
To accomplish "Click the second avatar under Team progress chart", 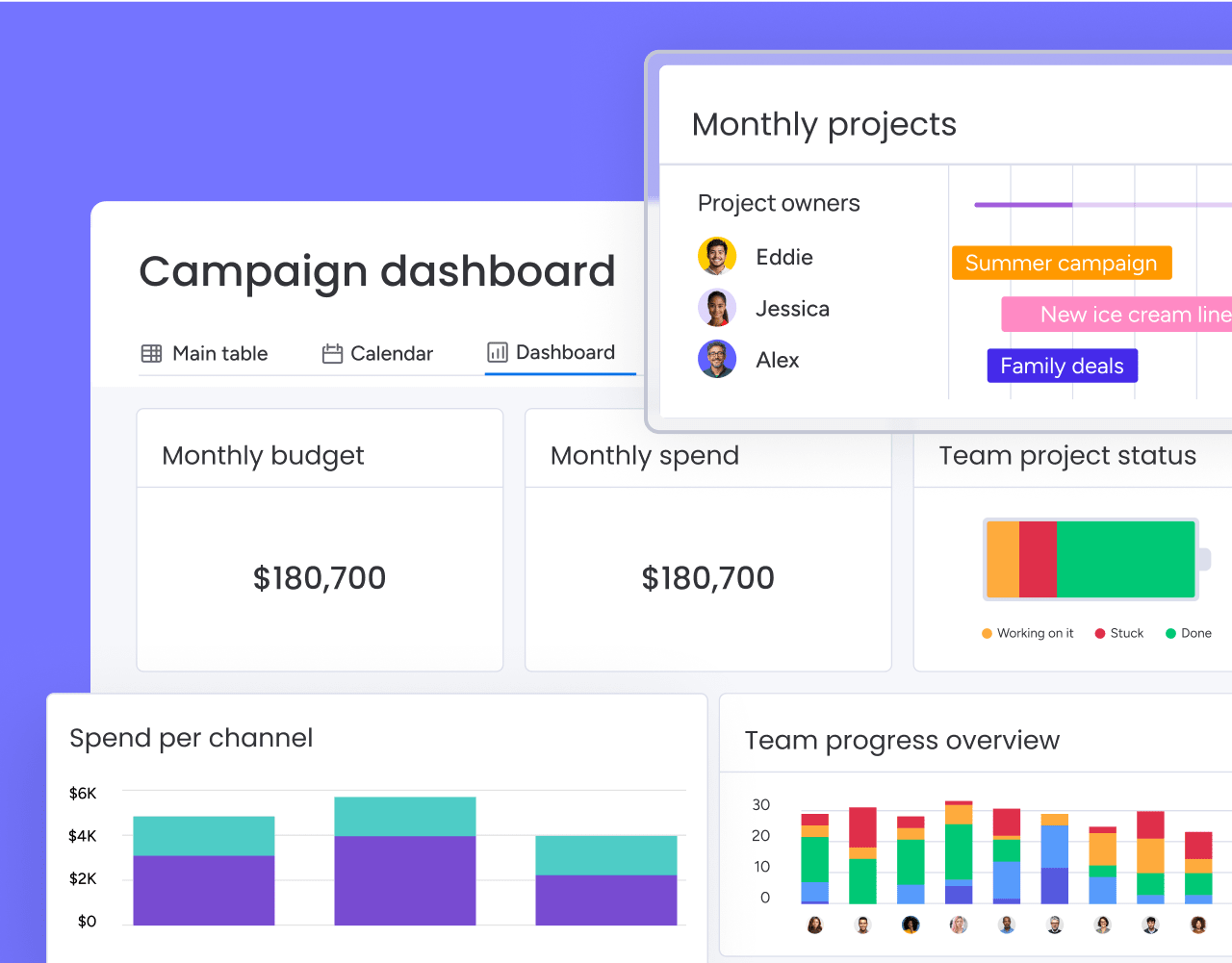I will 863,925.
